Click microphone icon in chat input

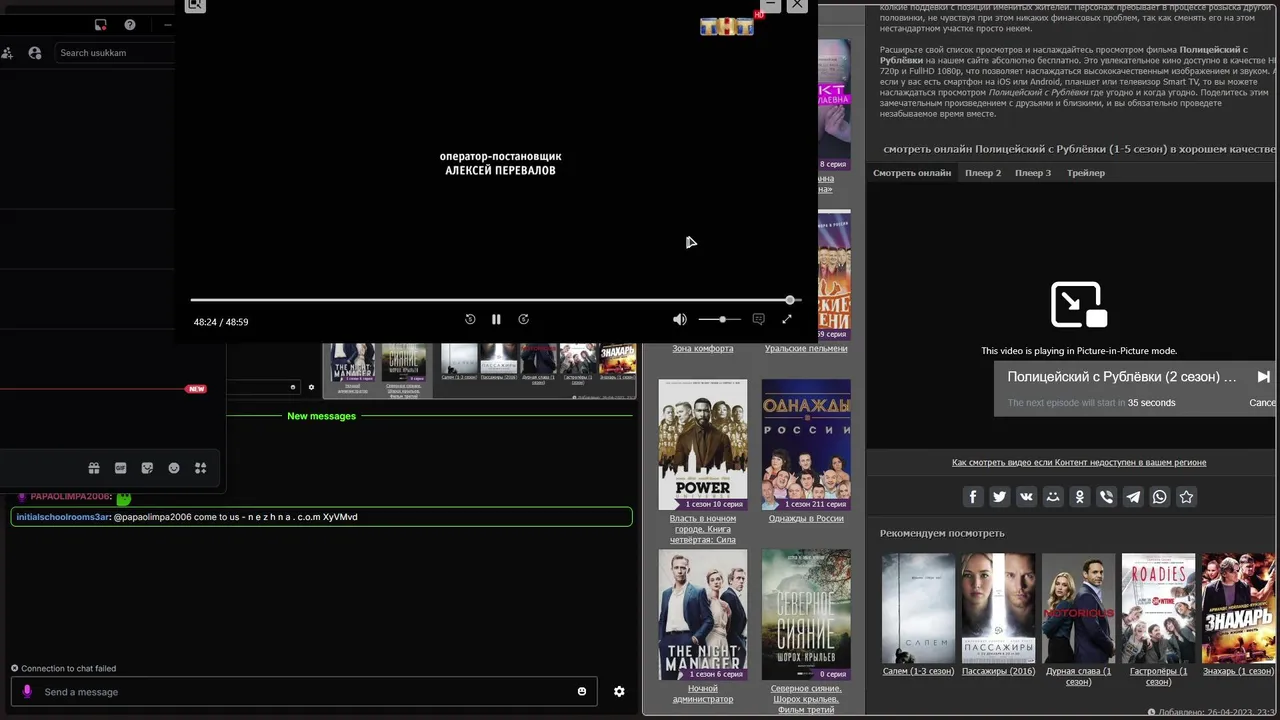click(27, 691)
